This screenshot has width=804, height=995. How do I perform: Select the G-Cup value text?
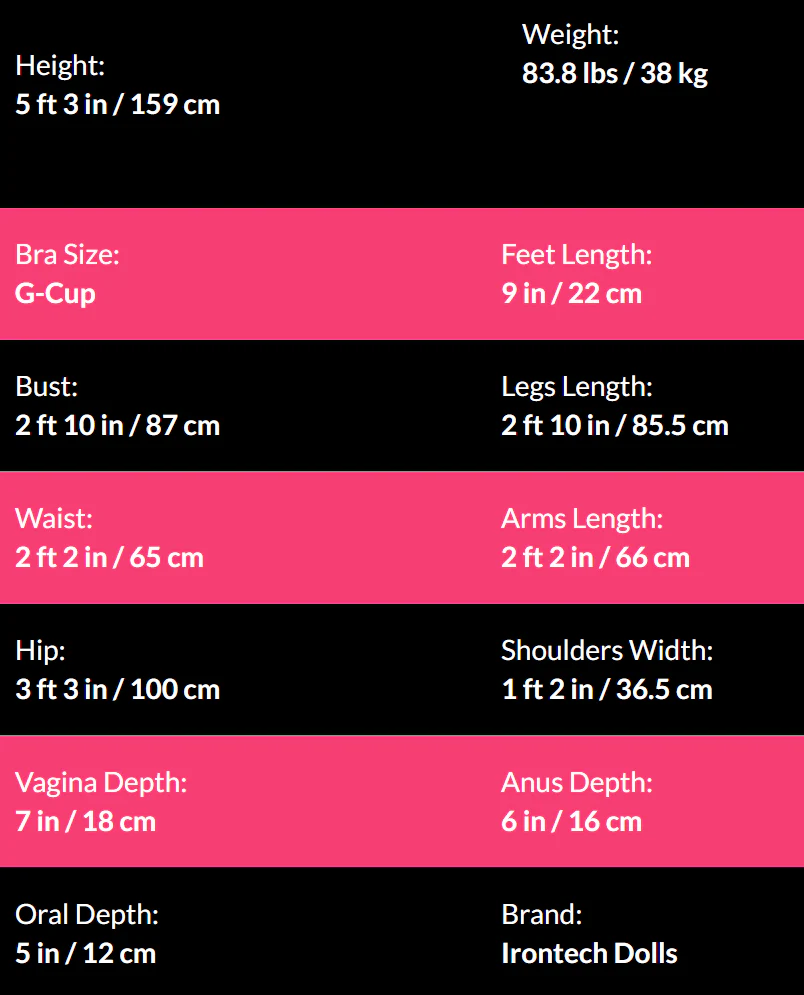click(55, 294)
